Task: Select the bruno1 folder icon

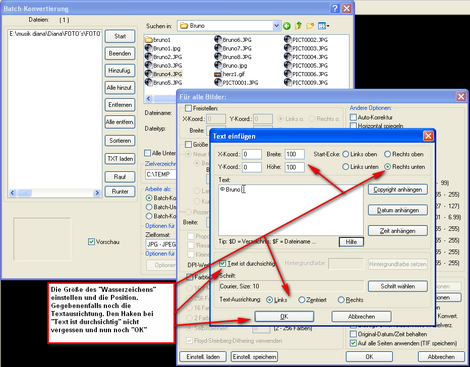Action: point(149,40)
